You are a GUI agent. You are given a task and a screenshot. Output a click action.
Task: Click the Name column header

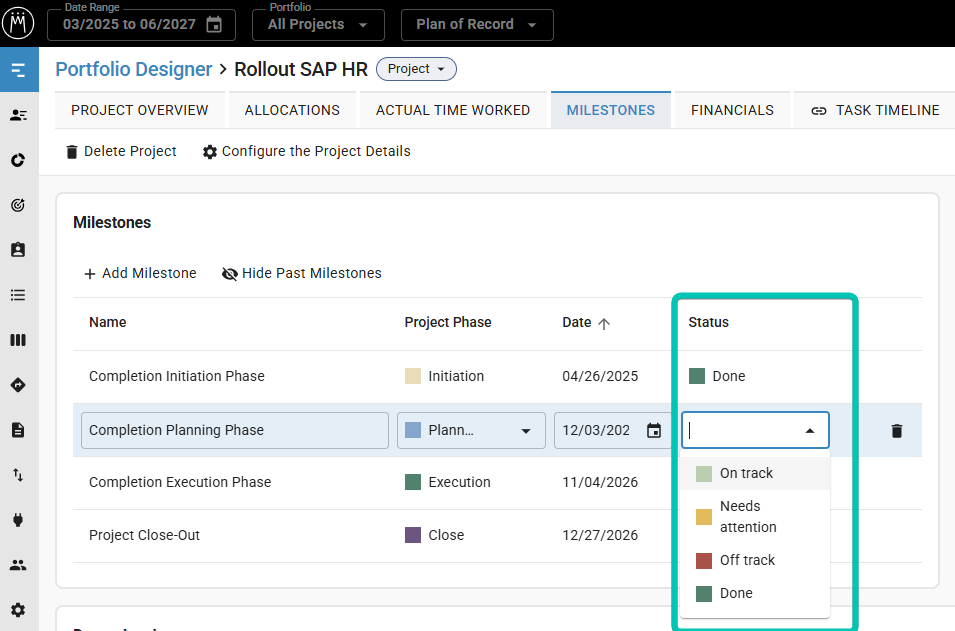(108, 322)
